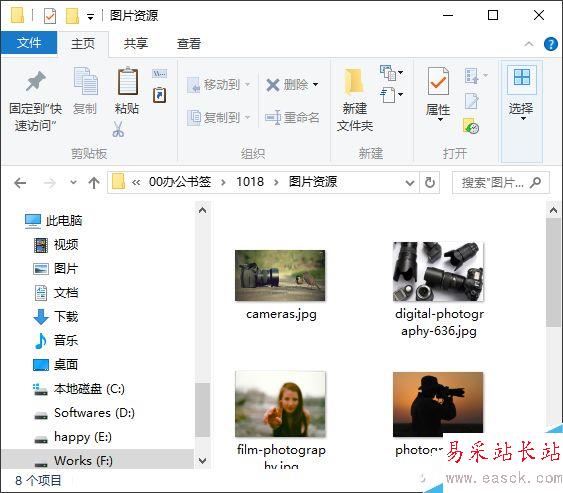Refresh the current folder
Viewport: 563px width, 493px height.
429,183
